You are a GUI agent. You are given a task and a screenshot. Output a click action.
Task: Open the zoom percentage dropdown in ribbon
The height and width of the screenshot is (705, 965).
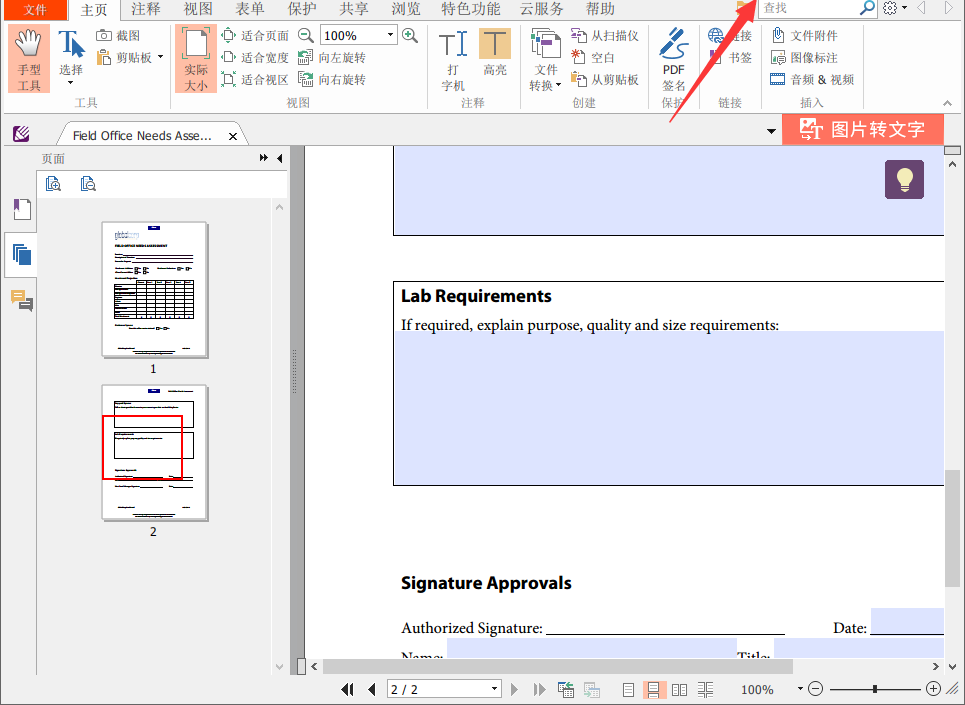[389, 36]
